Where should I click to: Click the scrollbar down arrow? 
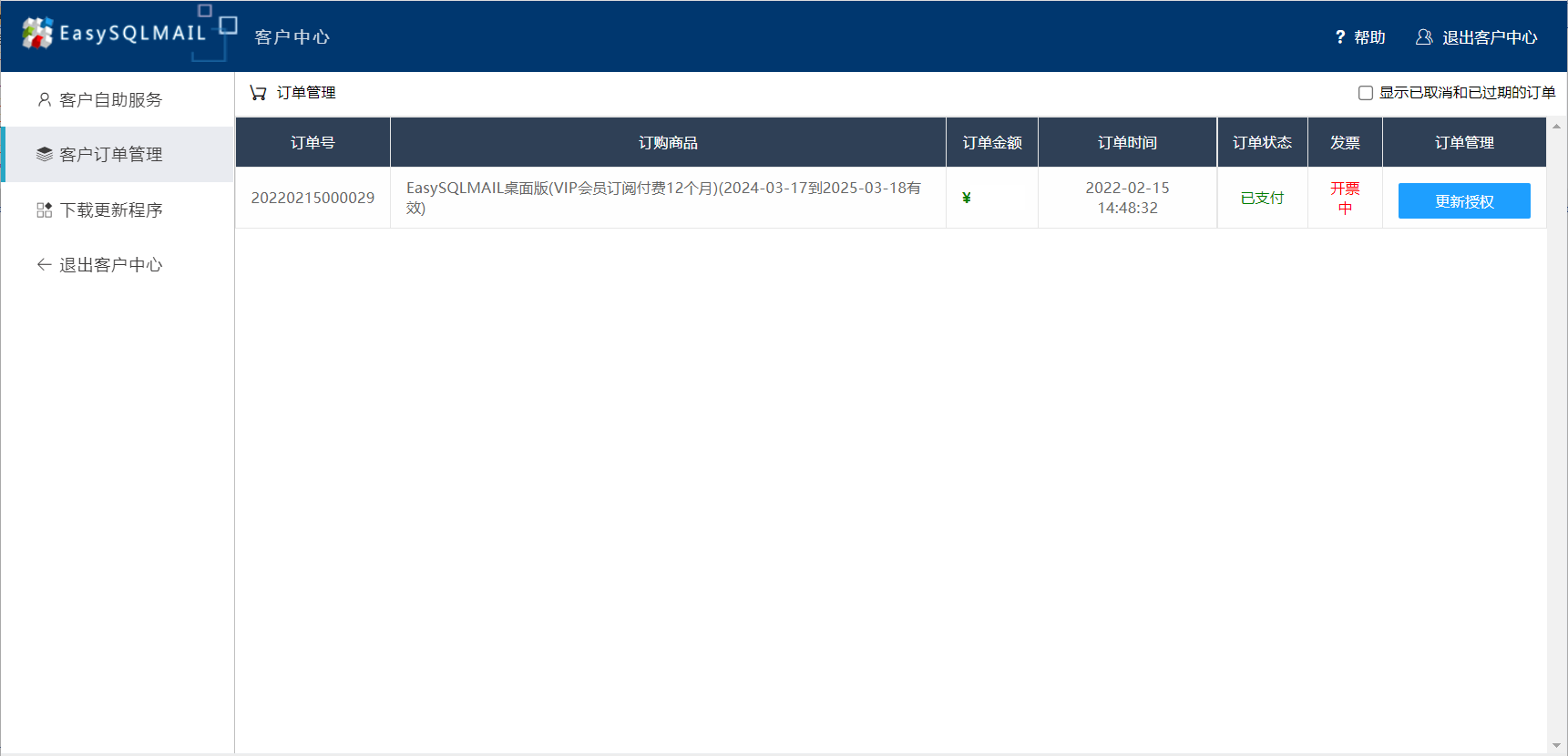pos(1556,746)
